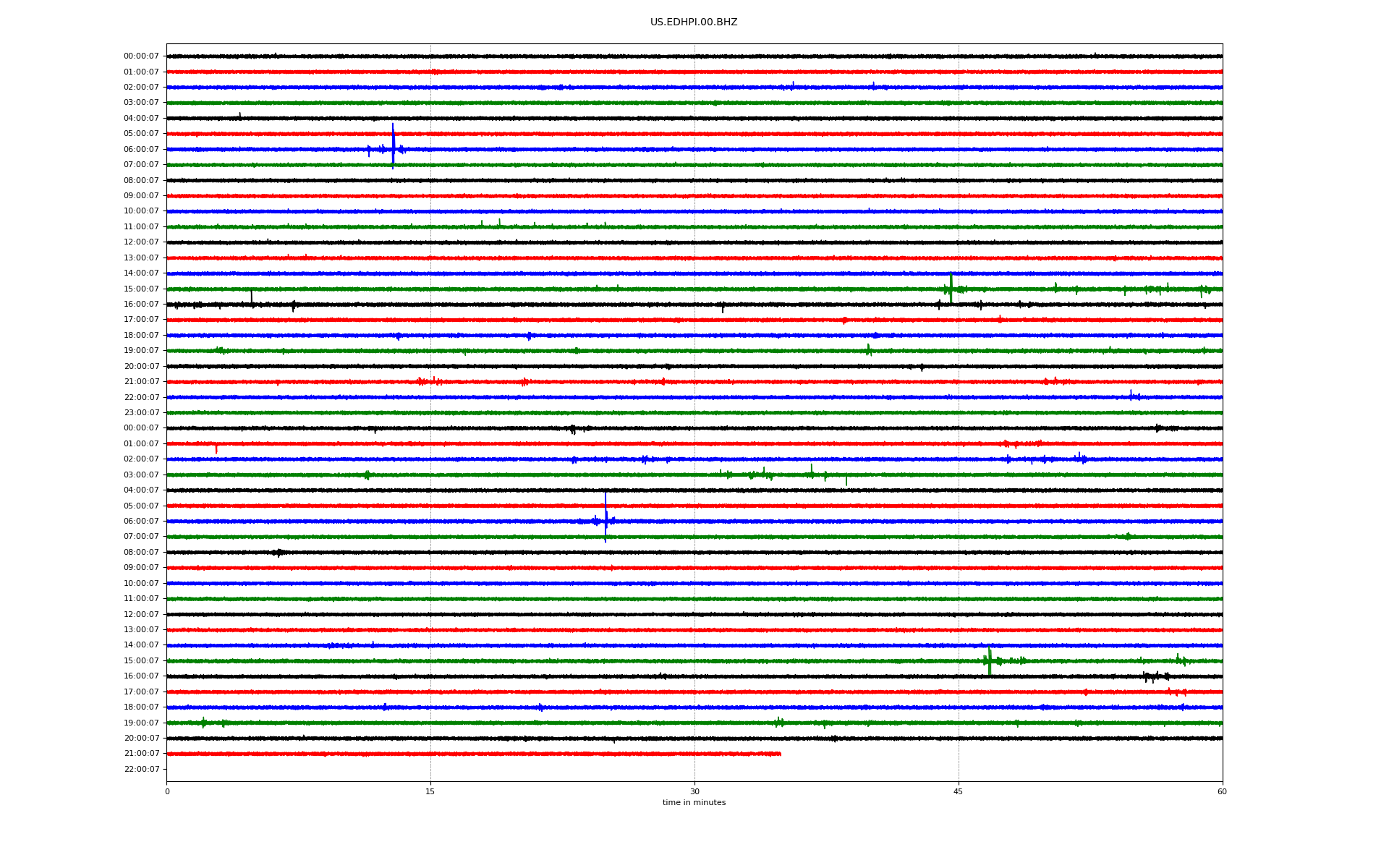
Task: Click the x-axis tick label 60
Action: tap(1222, 791)
